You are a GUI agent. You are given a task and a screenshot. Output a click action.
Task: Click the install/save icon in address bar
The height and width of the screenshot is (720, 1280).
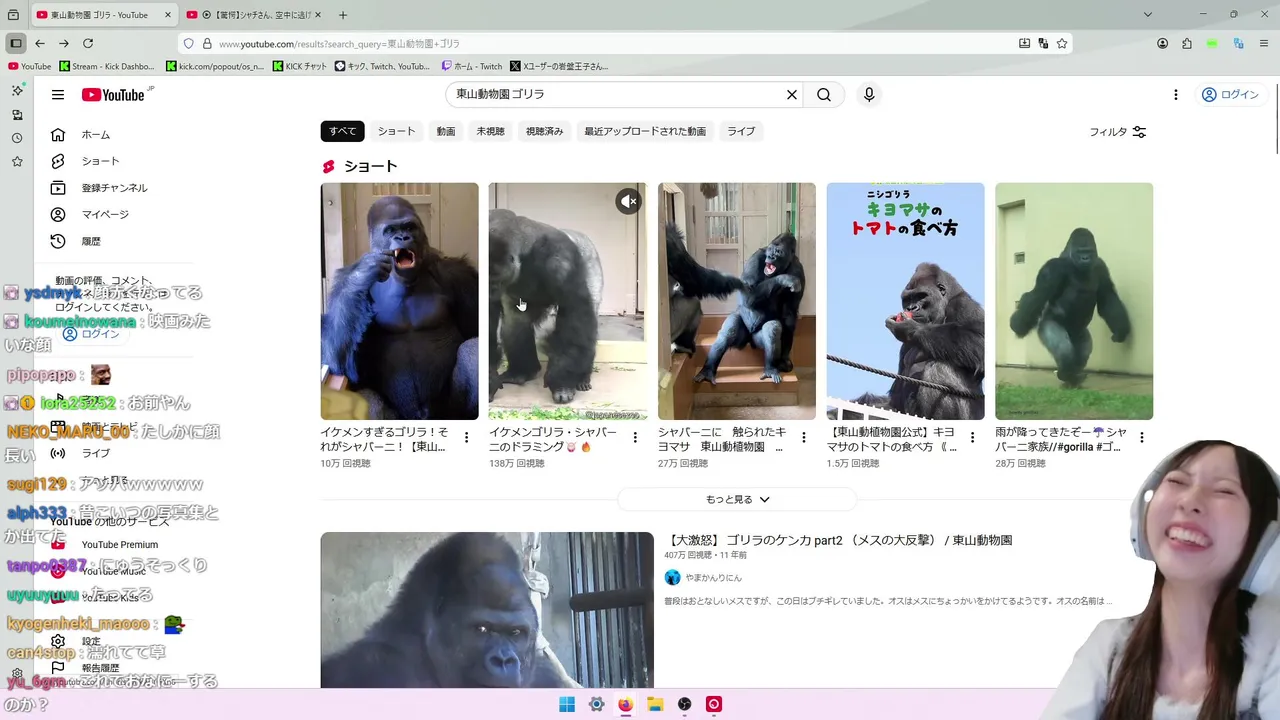[1024, 44]
